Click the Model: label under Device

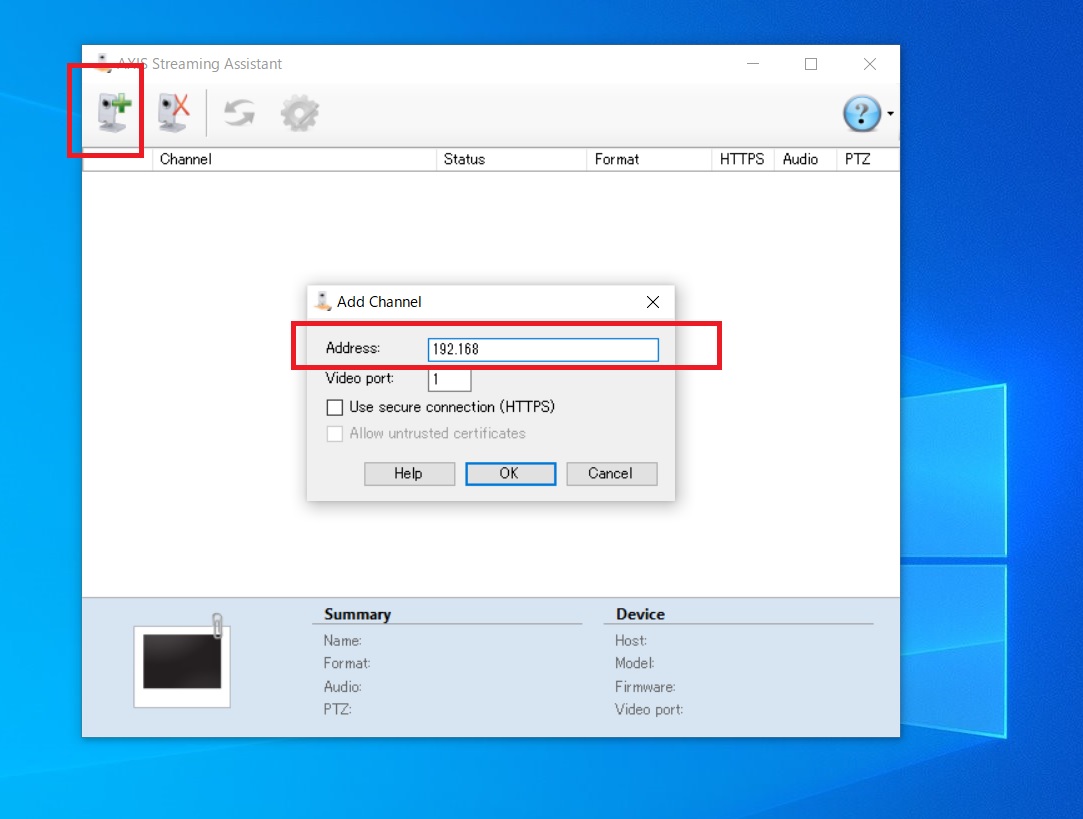(x=635, y=664)
